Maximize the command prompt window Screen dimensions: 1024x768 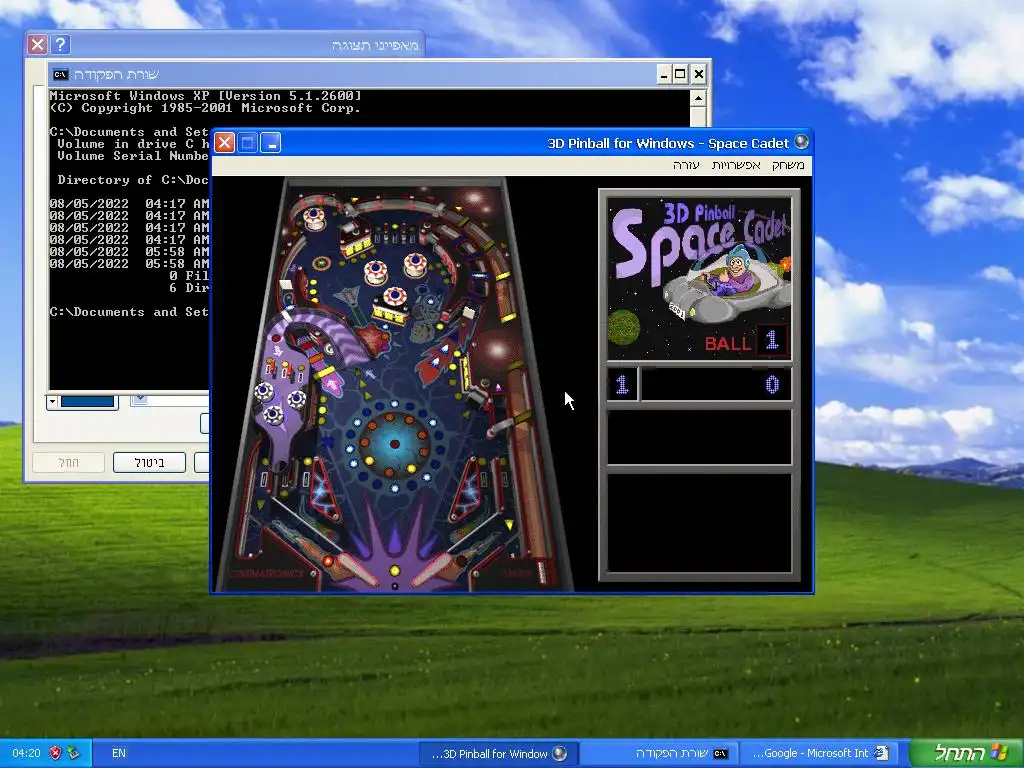click(680, 74)
